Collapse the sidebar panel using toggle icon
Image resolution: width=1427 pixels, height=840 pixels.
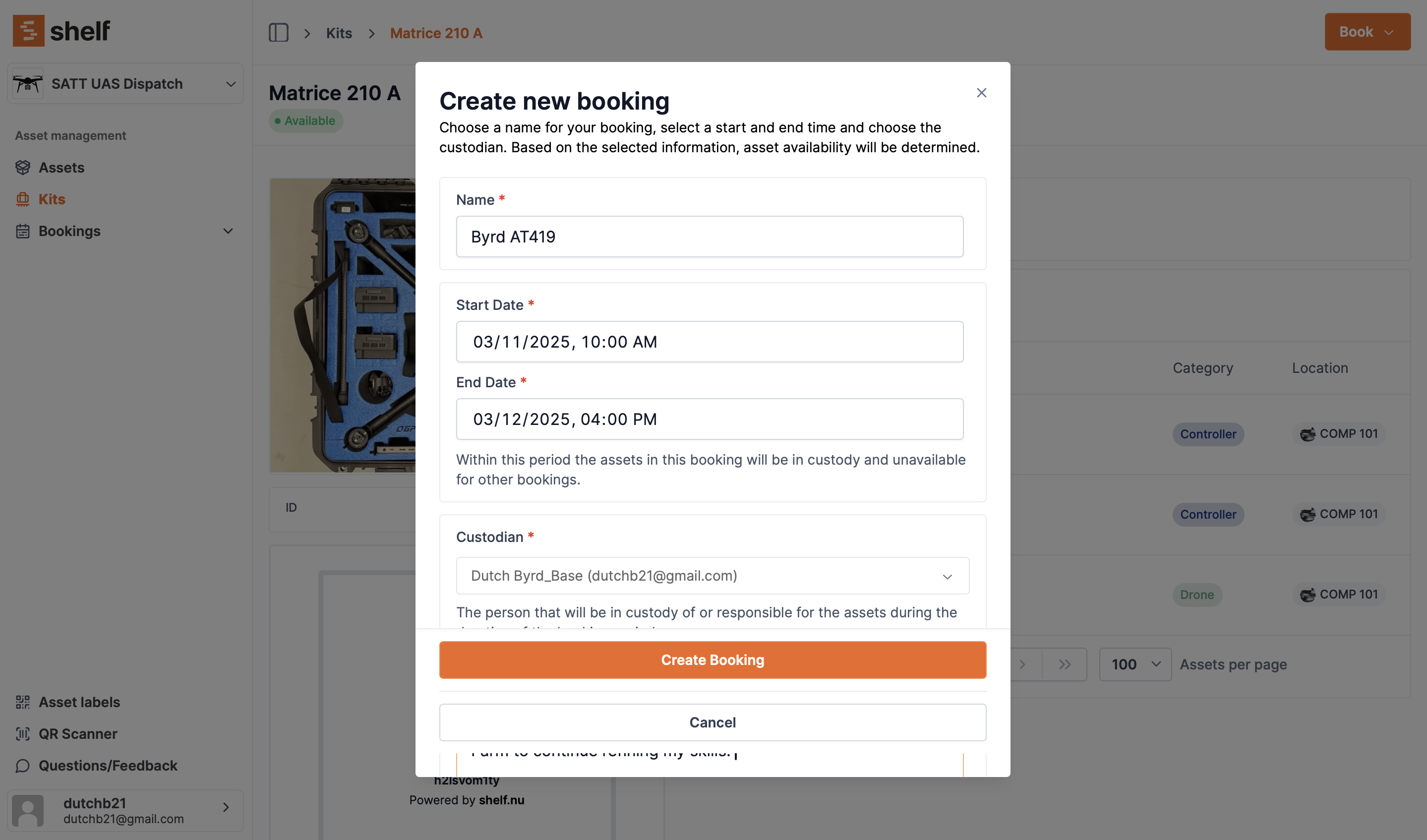tap(278, 33)
